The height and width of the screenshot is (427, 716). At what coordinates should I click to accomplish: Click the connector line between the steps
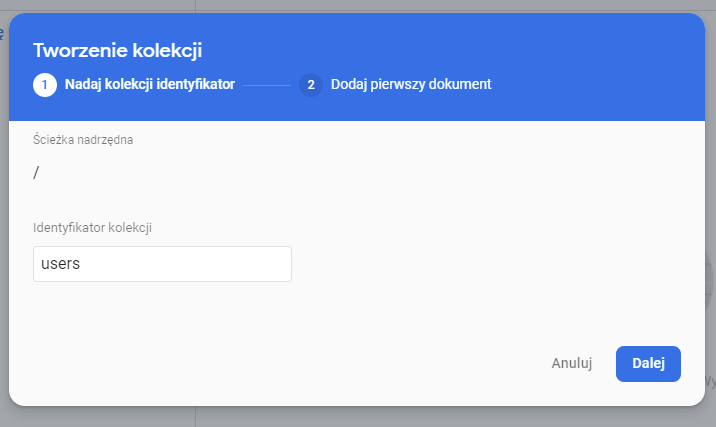pyautogui.click(x=266, y=85)
